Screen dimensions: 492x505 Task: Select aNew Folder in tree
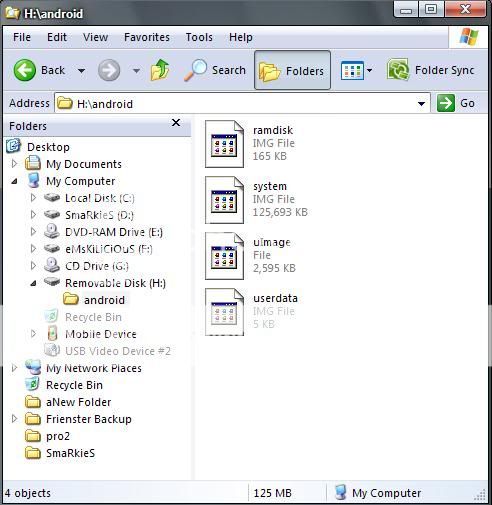tap(78, 402)
